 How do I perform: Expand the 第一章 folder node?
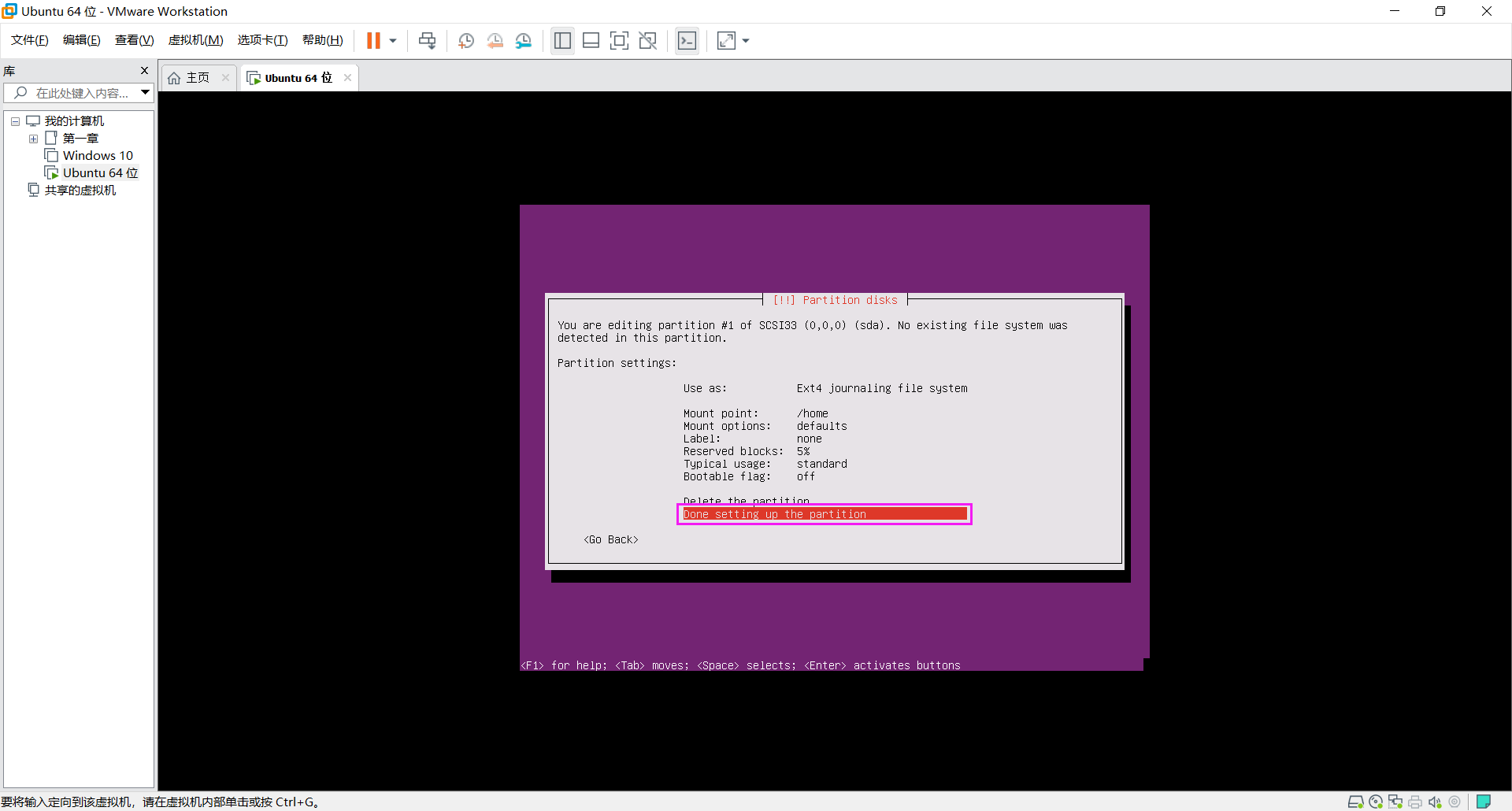coord(33,139)
